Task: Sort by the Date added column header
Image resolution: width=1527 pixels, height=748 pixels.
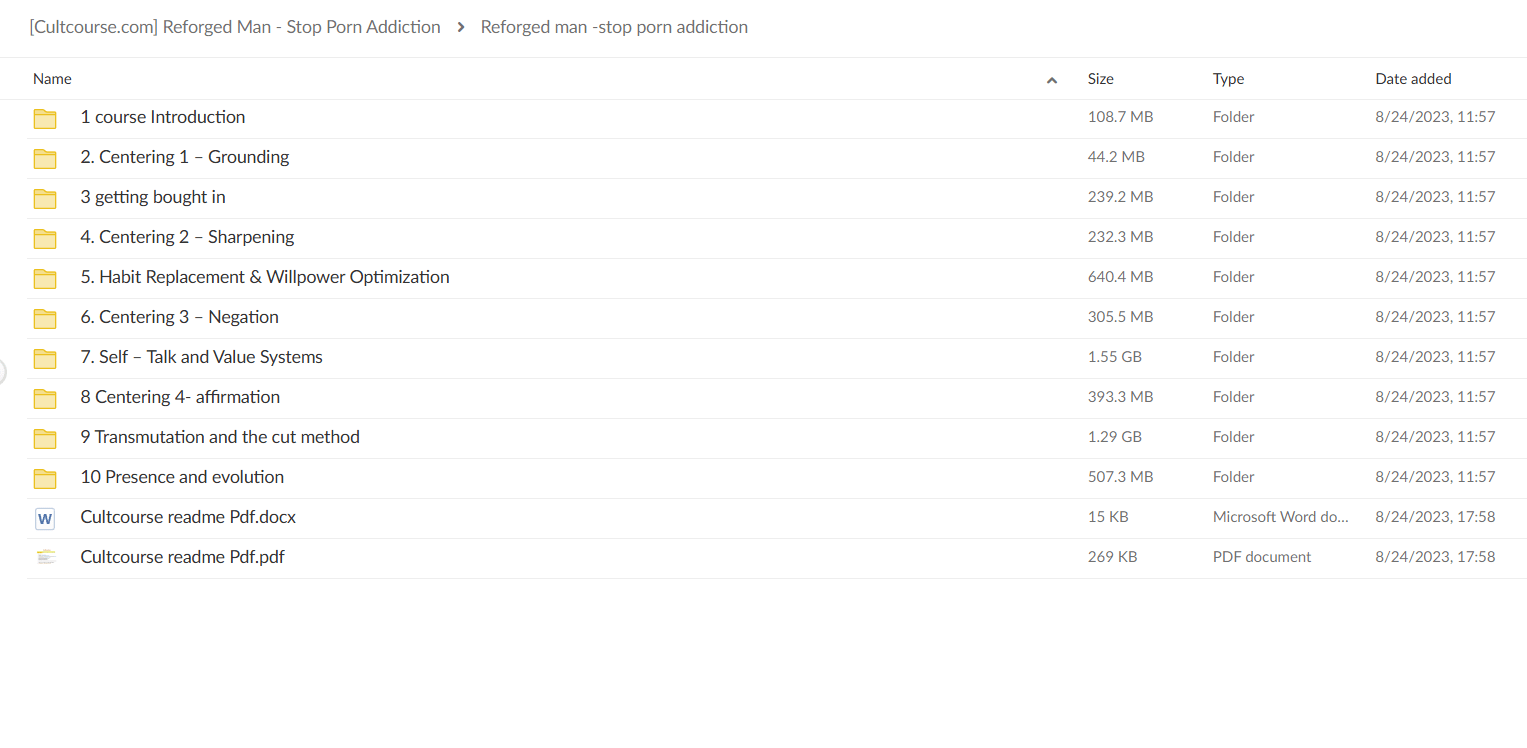Action: tap(1413, 79)
